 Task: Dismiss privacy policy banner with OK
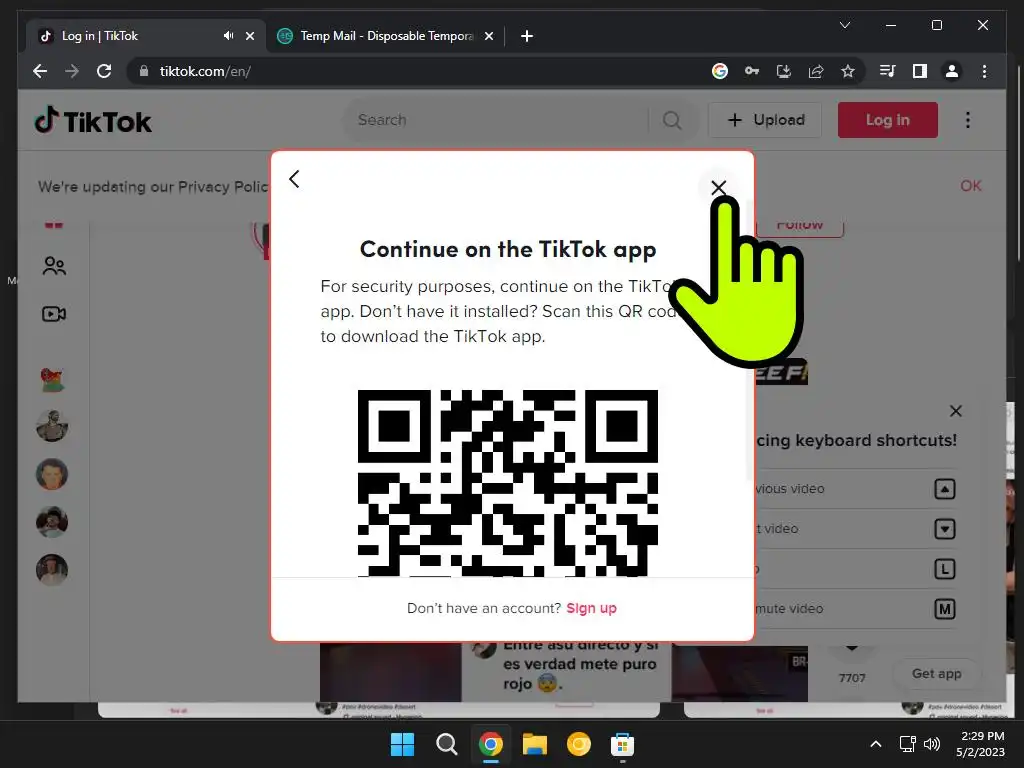point(970,186)
